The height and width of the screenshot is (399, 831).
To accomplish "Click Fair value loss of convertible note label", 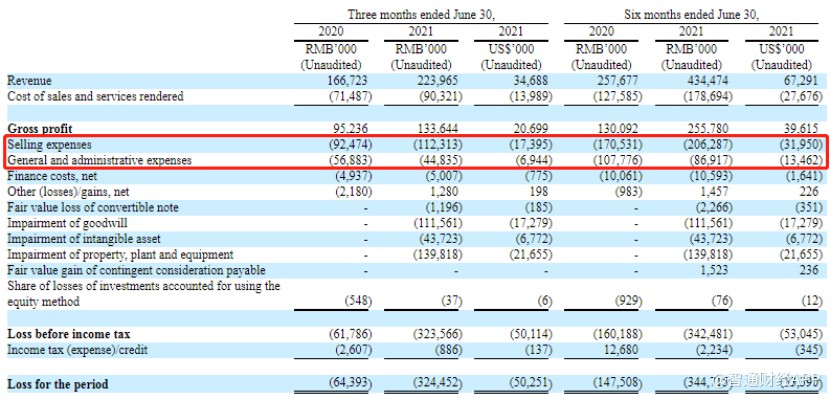I will pyautogui.click(x=93, y=207).
